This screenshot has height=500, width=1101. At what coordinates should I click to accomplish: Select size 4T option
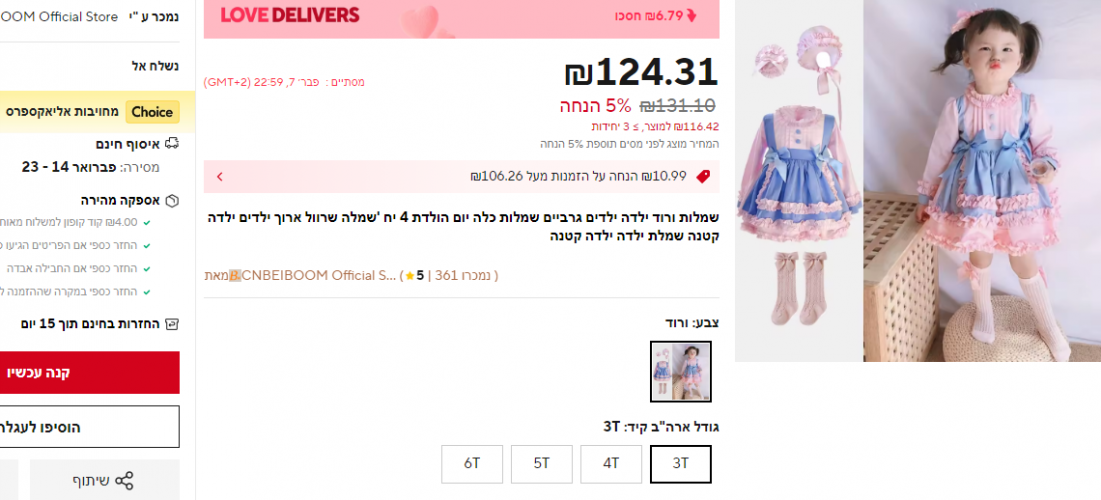click(x=611, y=464)
